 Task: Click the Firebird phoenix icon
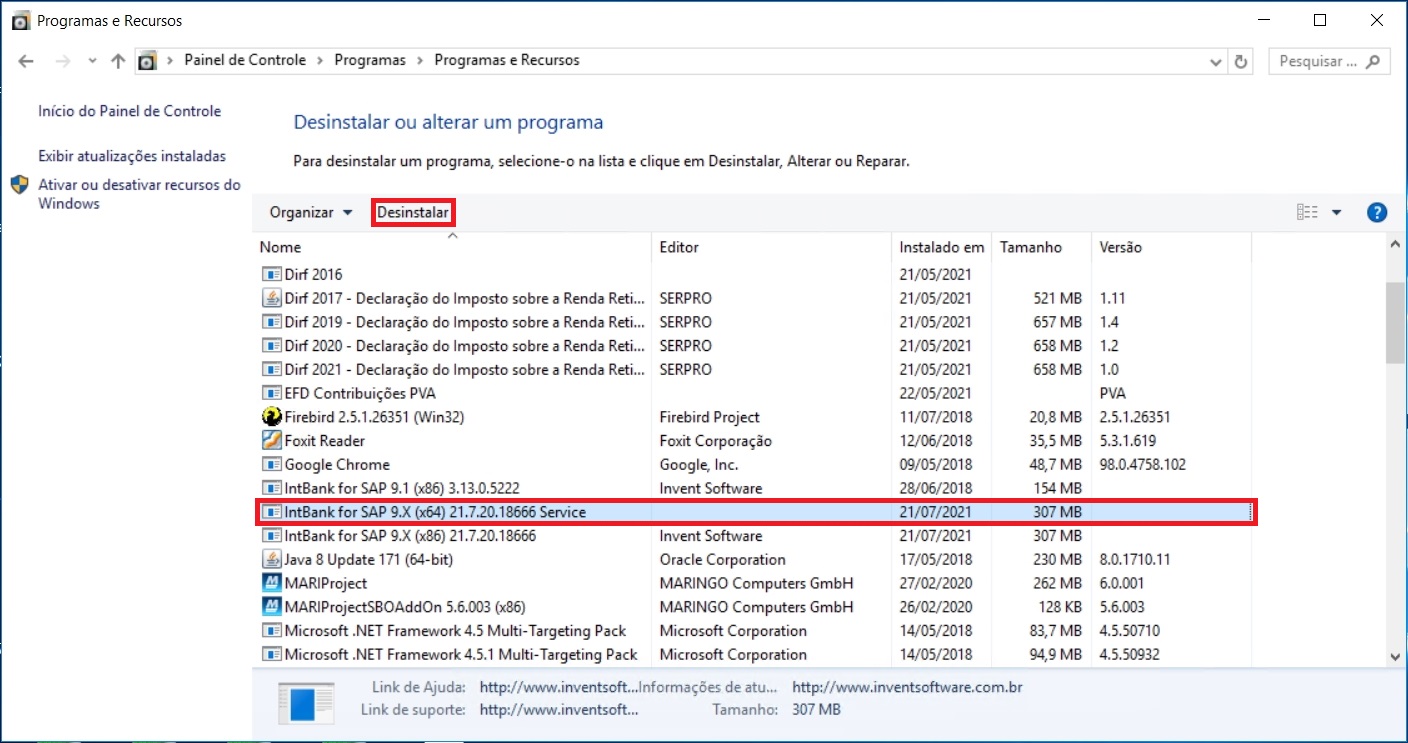271,417
